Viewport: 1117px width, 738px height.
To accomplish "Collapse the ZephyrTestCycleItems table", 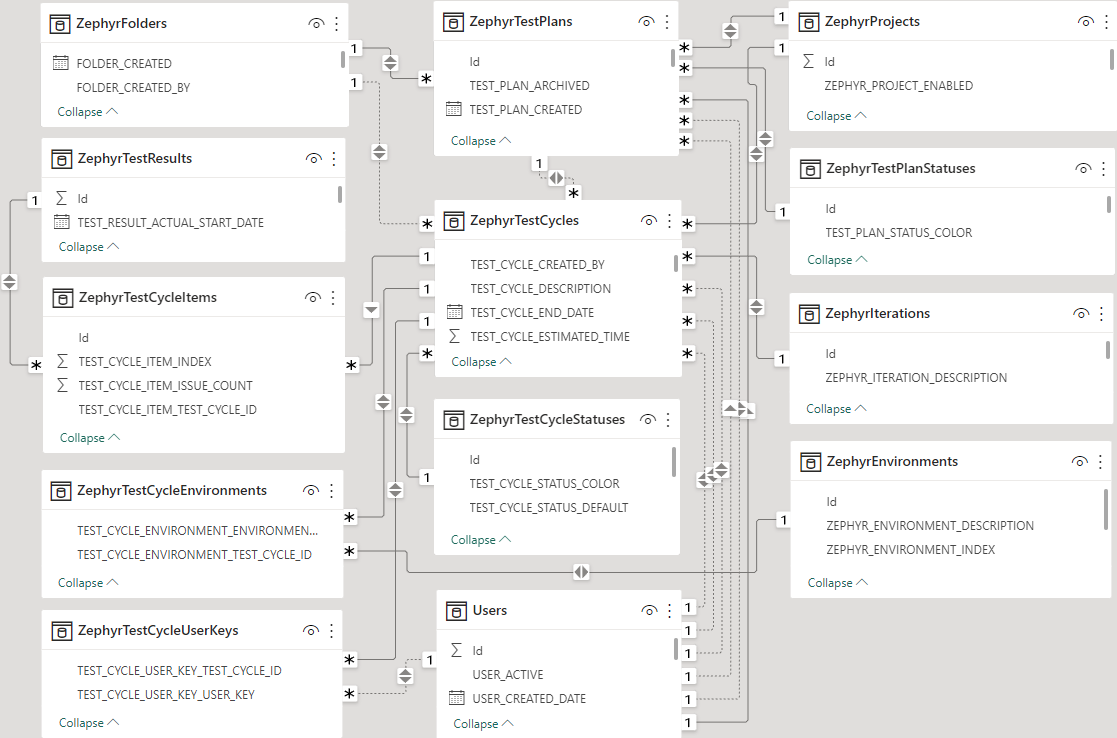I will click(89, 437).
